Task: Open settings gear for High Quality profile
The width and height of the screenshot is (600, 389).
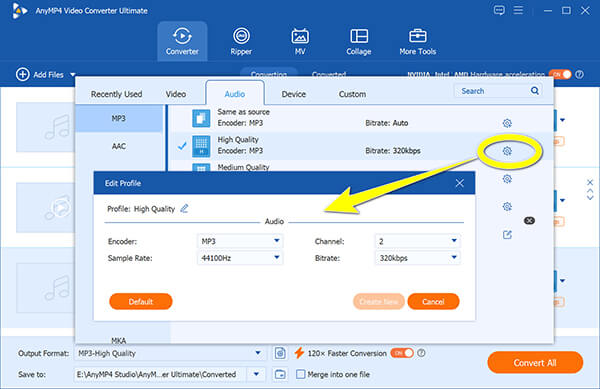Action: click(x=507, y=151)
